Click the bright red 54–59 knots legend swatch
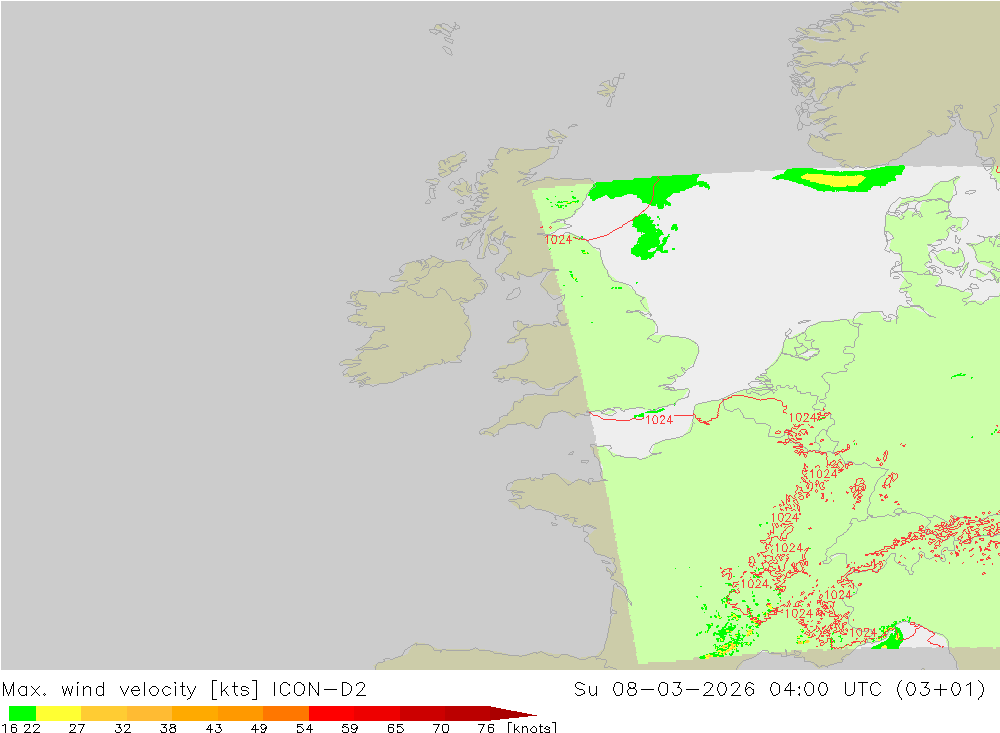This screenshot has width=1000, height=733. point(332,713)
